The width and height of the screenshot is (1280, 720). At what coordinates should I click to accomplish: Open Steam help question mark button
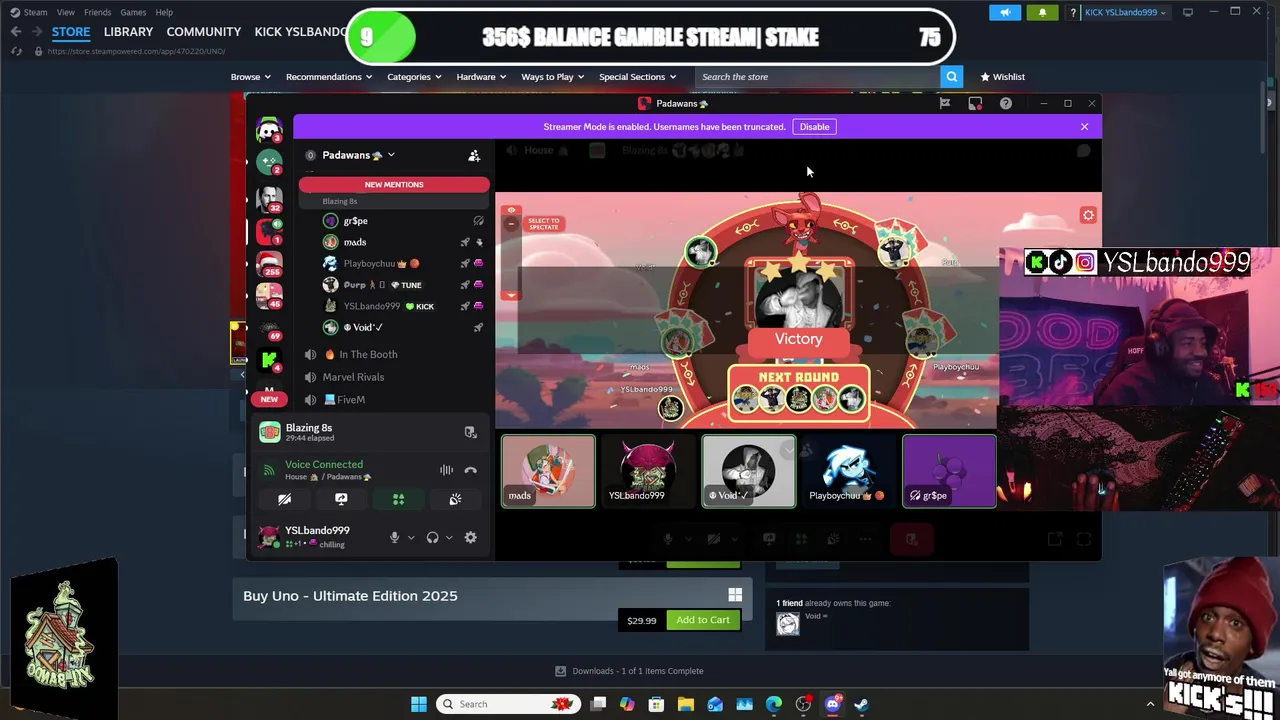1073,12
